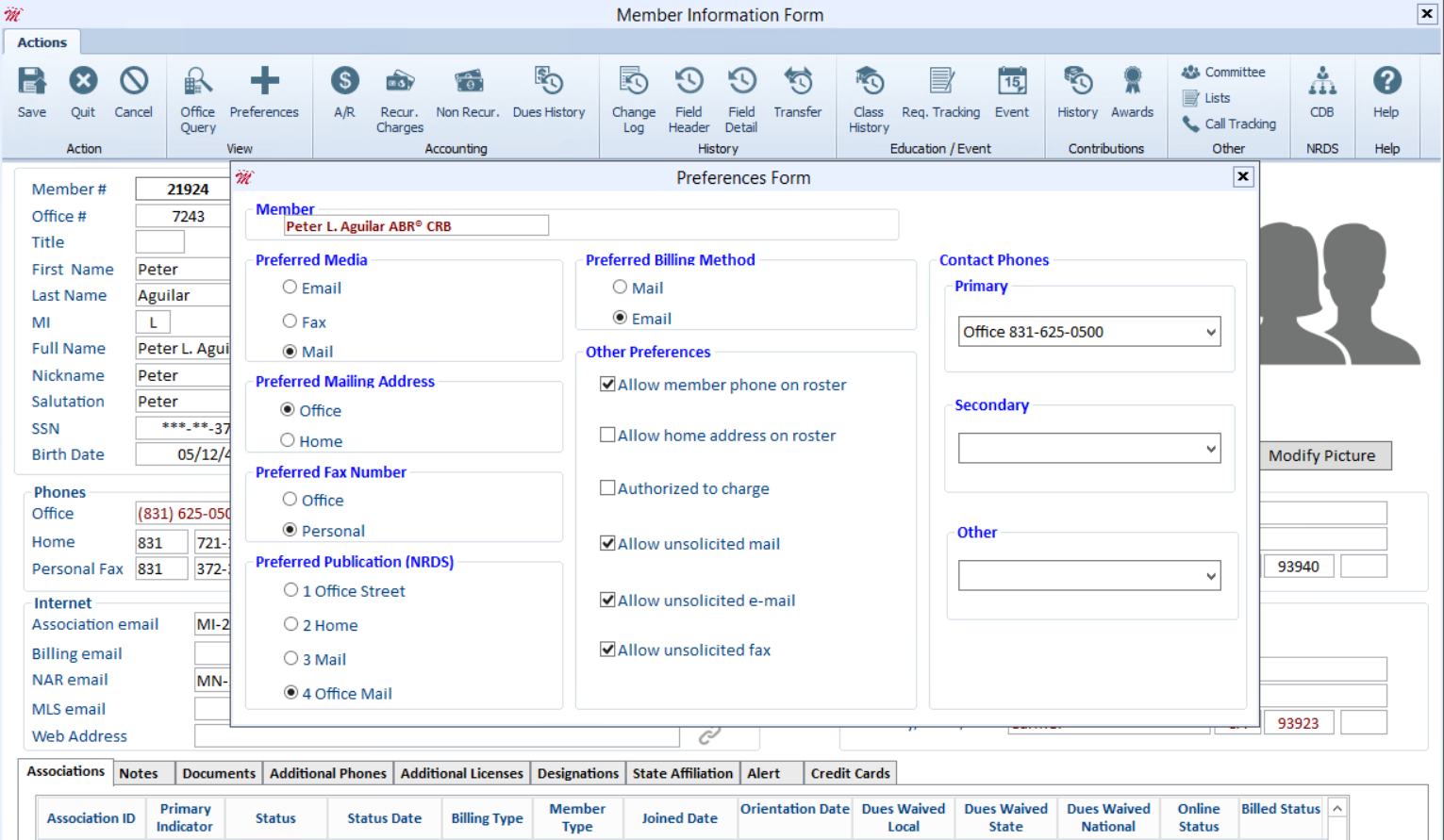Viewport: 1444px width, 840px height.
Task: Switch to the State Affiliation tab
Action: click(683, 773)
